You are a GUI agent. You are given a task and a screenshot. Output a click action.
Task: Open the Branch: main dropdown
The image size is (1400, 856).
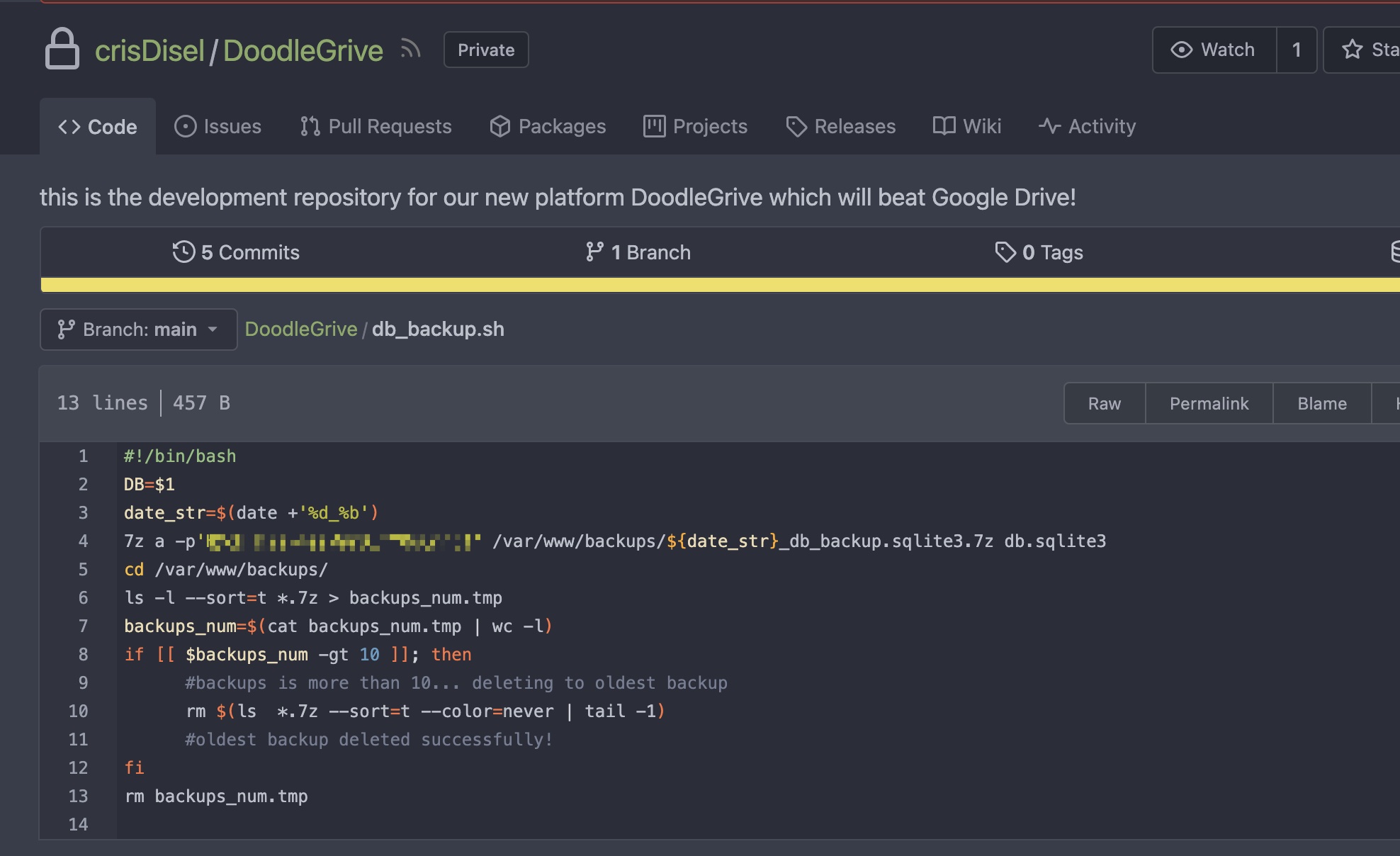138,330
